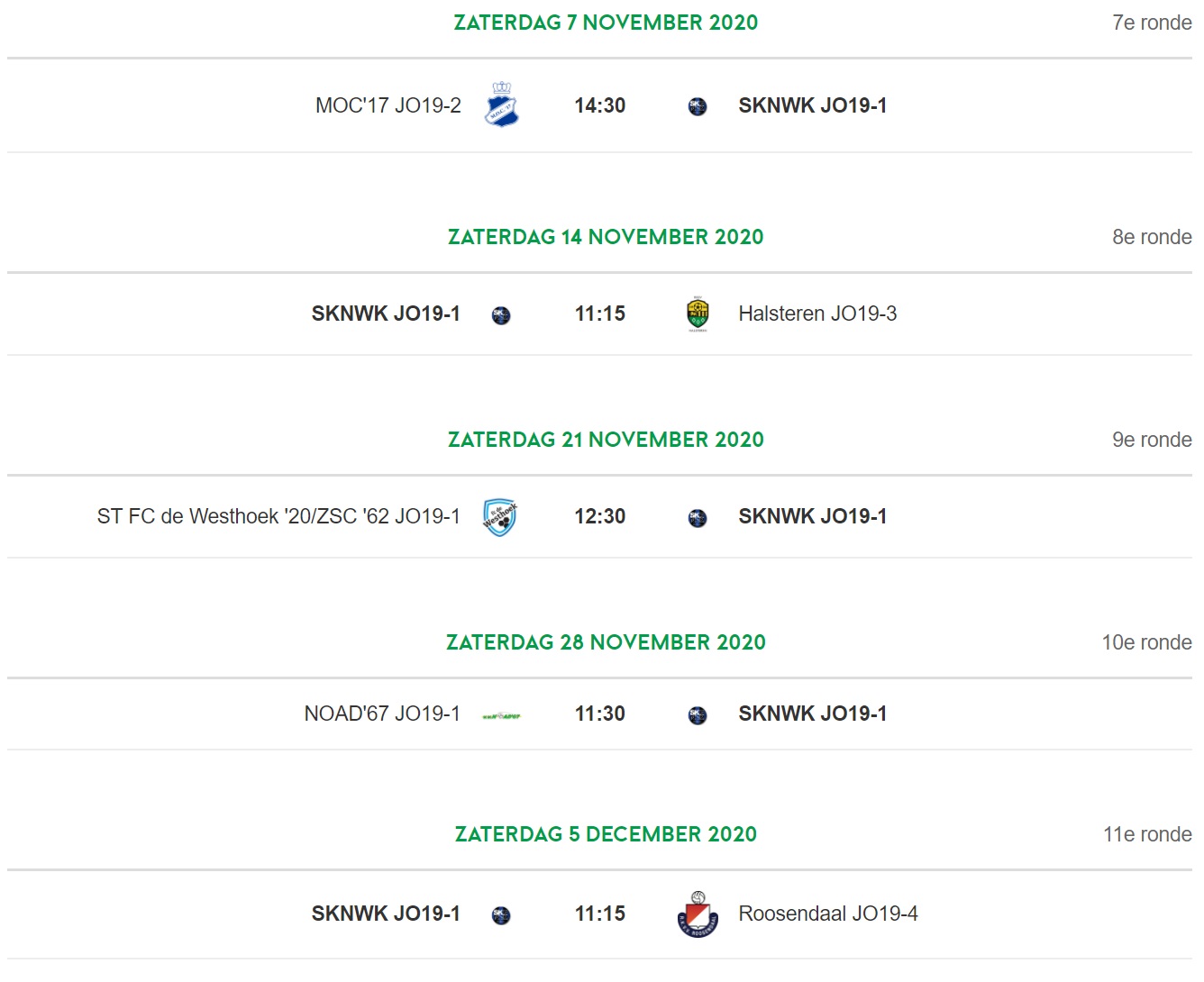Click SKNWK logo in the 28 November match
Viewport: 1204px width, 982px height.
pyautogui.click(x=698, y=715)
